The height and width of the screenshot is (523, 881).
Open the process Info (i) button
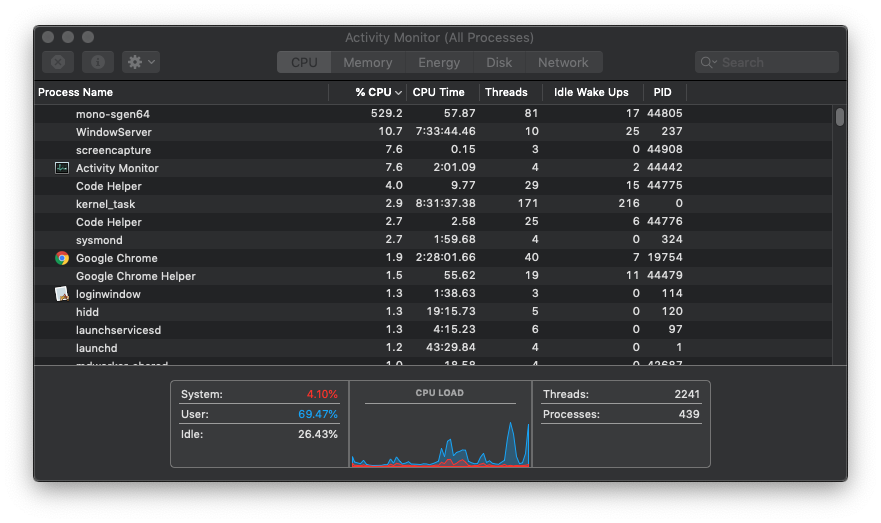click(x=98, y=62)
